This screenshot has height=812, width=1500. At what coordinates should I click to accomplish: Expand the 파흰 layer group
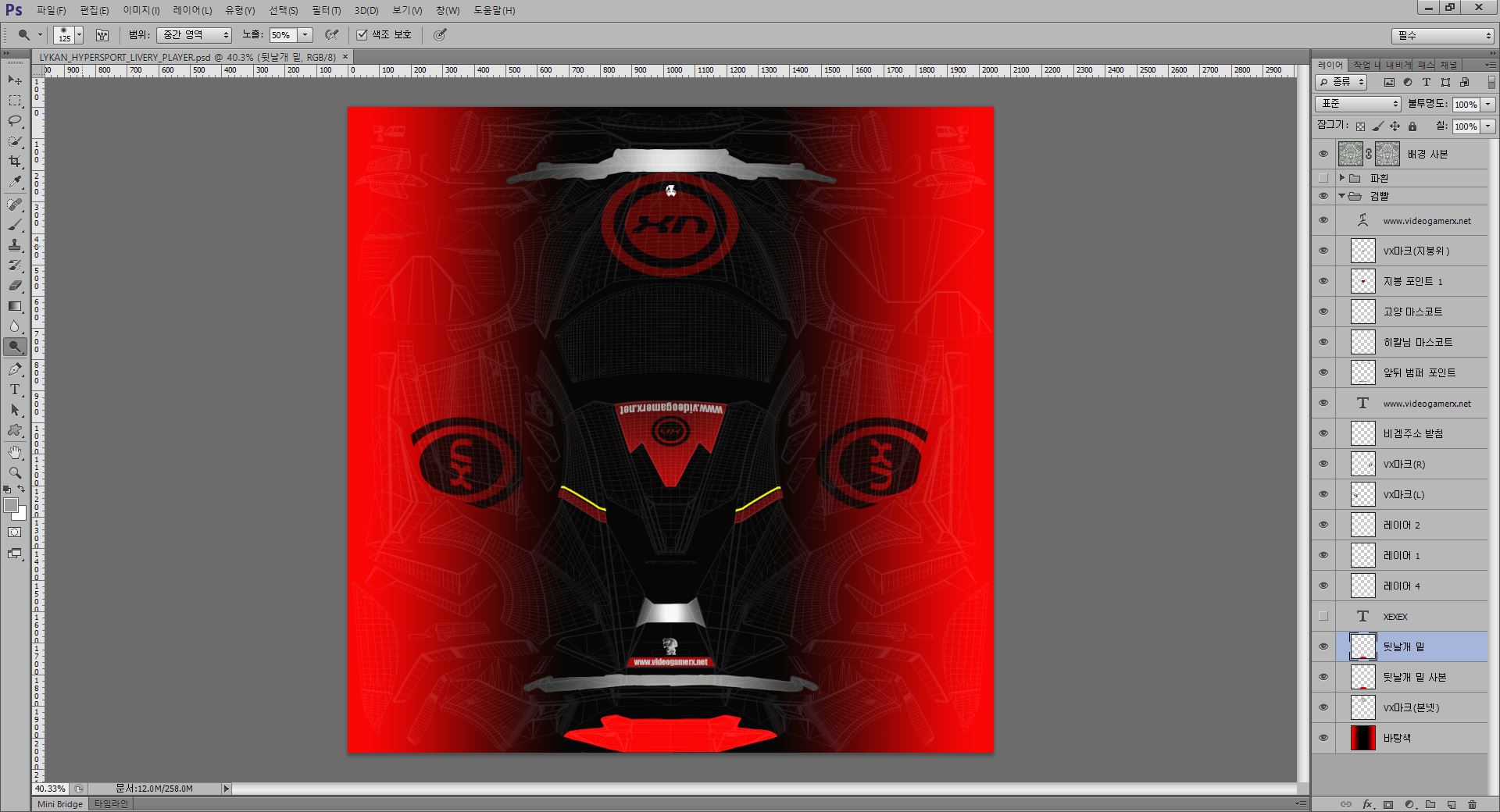(1342, 178)
